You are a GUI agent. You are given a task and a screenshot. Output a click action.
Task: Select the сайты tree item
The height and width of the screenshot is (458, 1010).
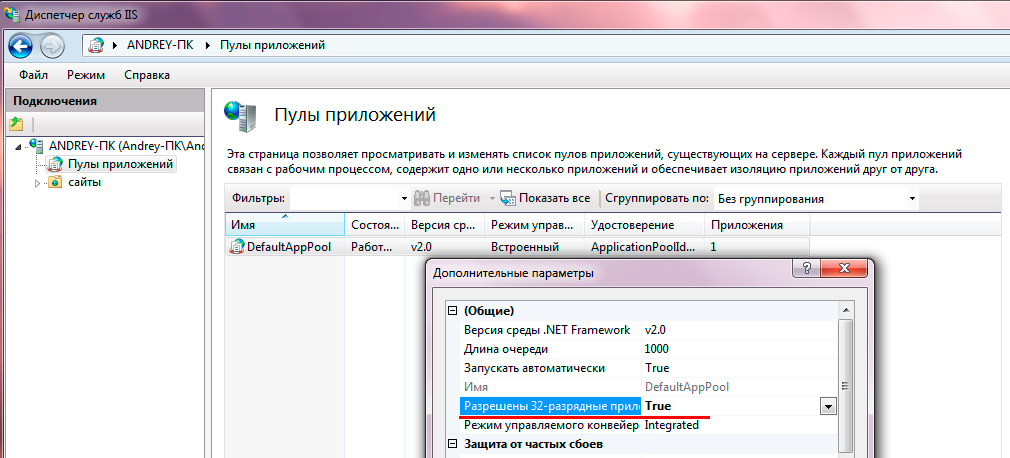(84, 182)
